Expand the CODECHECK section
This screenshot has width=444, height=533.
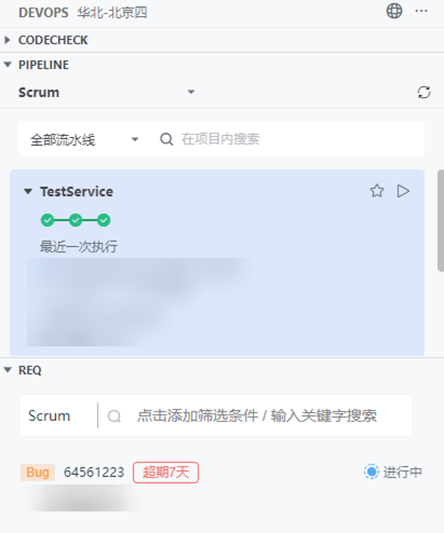coord(7,40)
